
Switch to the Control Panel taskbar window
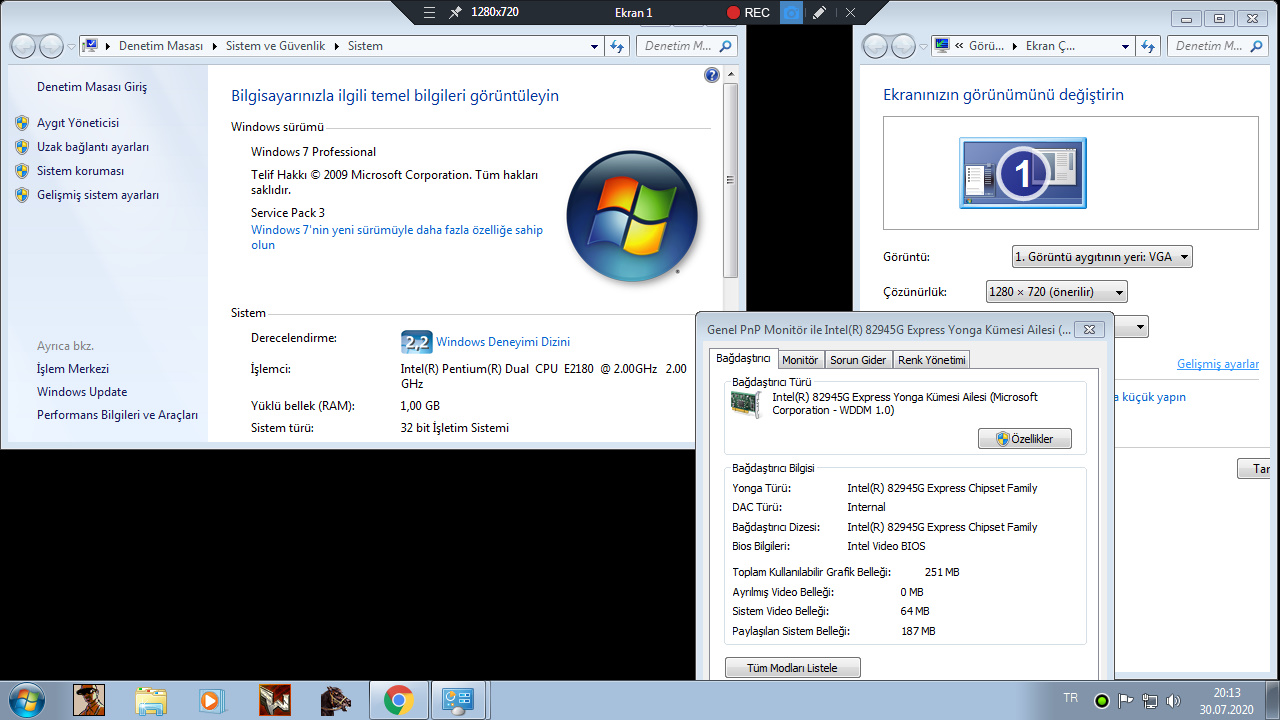pyautogui.click(x=459, y=700)
